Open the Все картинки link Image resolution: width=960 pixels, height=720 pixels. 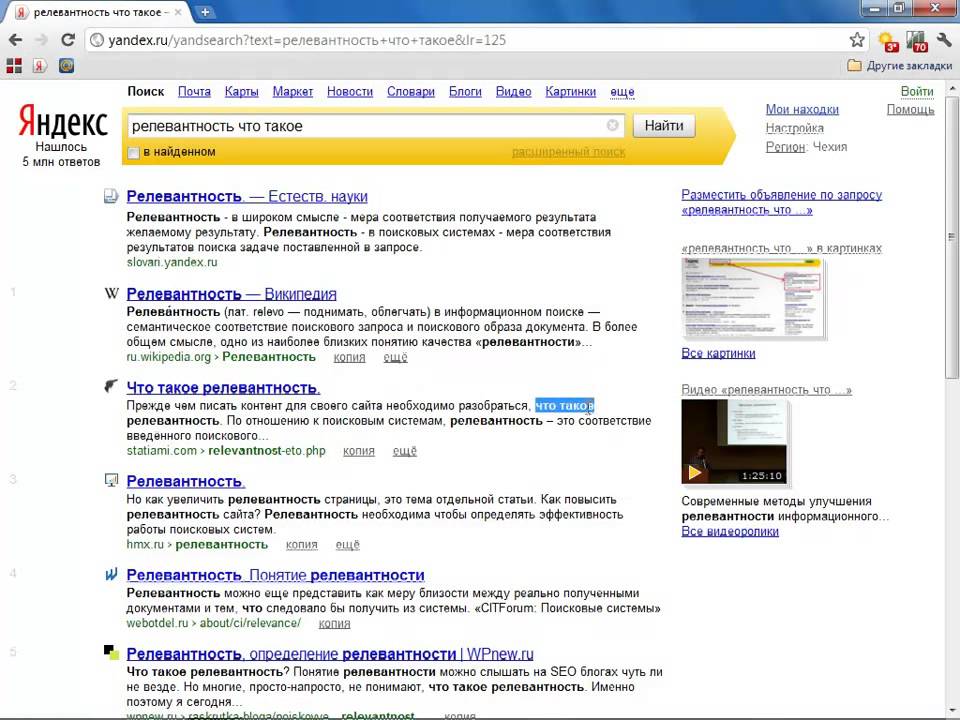[718, 353]
